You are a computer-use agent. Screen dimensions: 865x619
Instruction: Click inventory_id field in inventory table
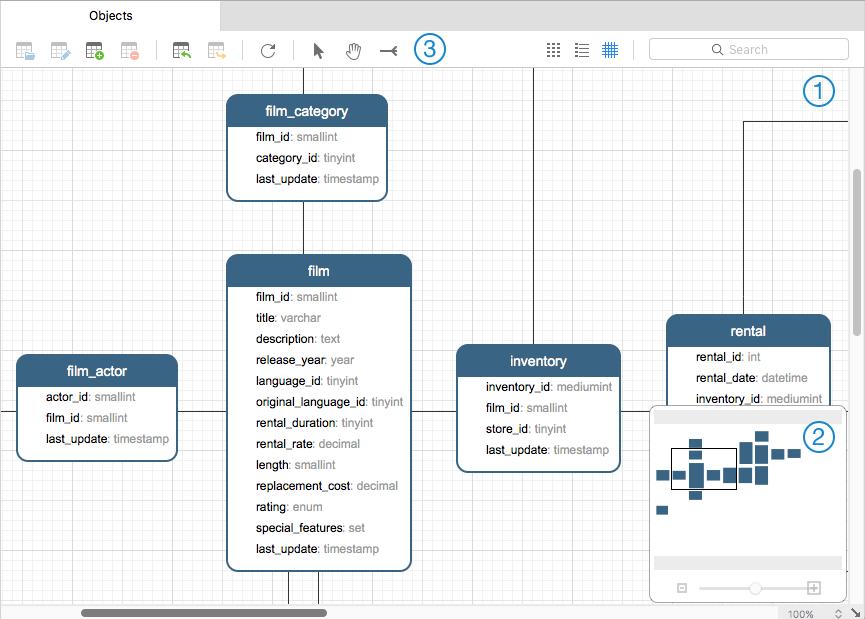pos(549,387)
